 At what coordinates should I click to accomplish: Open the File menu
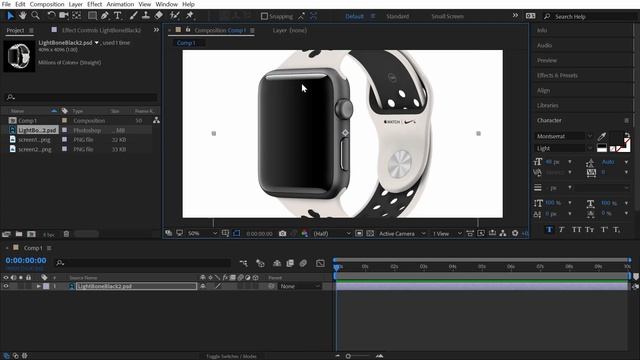(x=6, y=4)
